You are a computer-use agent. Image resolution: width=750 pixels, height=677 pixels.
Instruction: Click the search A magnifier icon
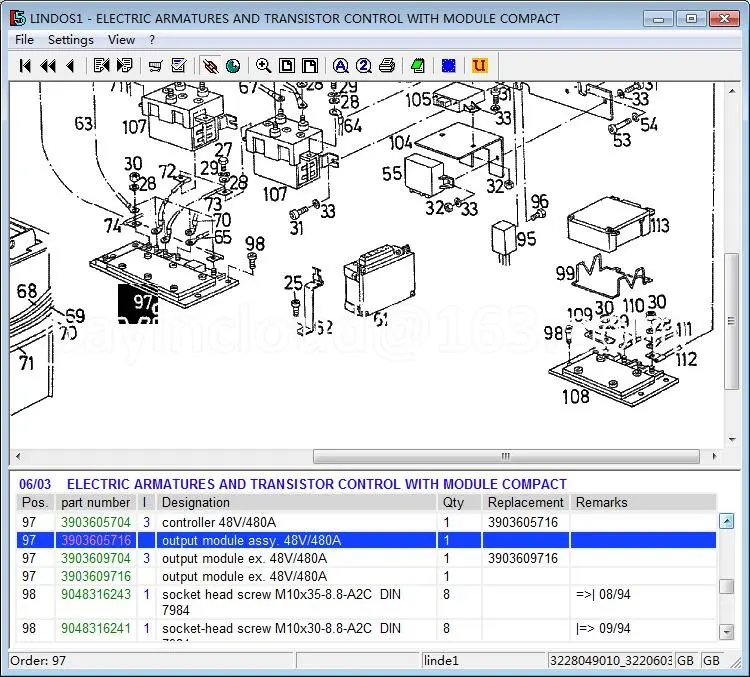pyautogui.click(x=341, y=66)
